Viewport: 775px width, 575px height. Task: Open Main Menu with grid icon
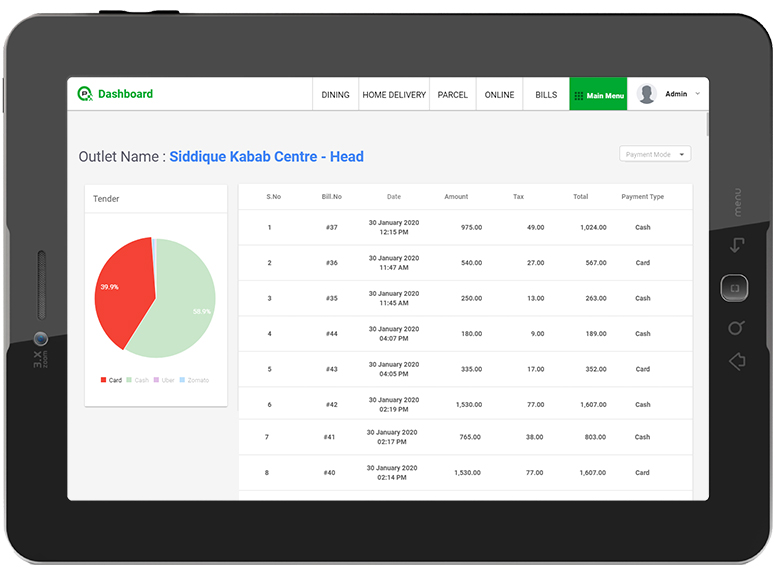pos(598,95)
